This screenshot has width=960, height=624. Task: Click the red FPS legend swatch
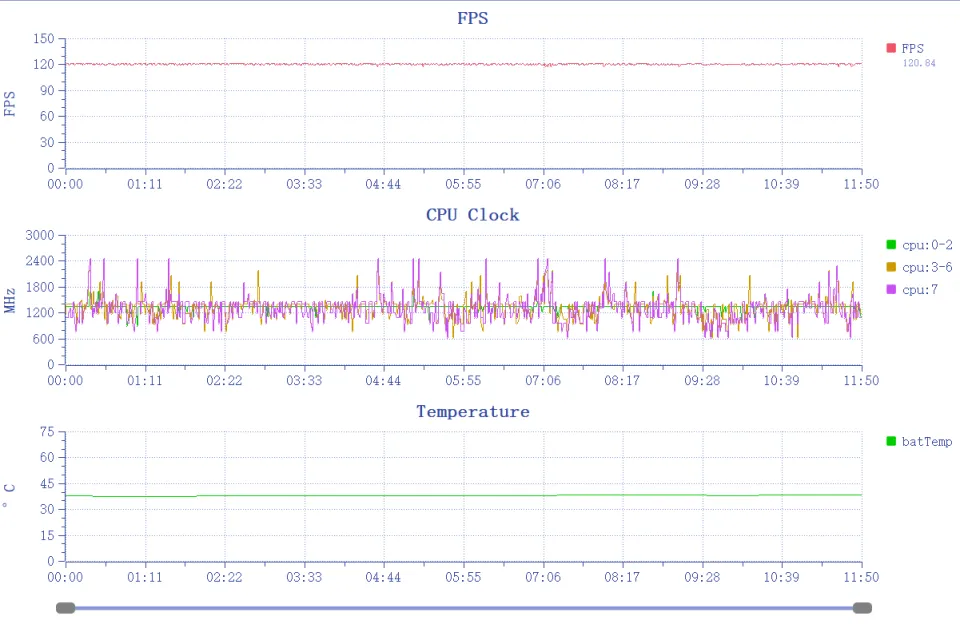coord(891,48)
